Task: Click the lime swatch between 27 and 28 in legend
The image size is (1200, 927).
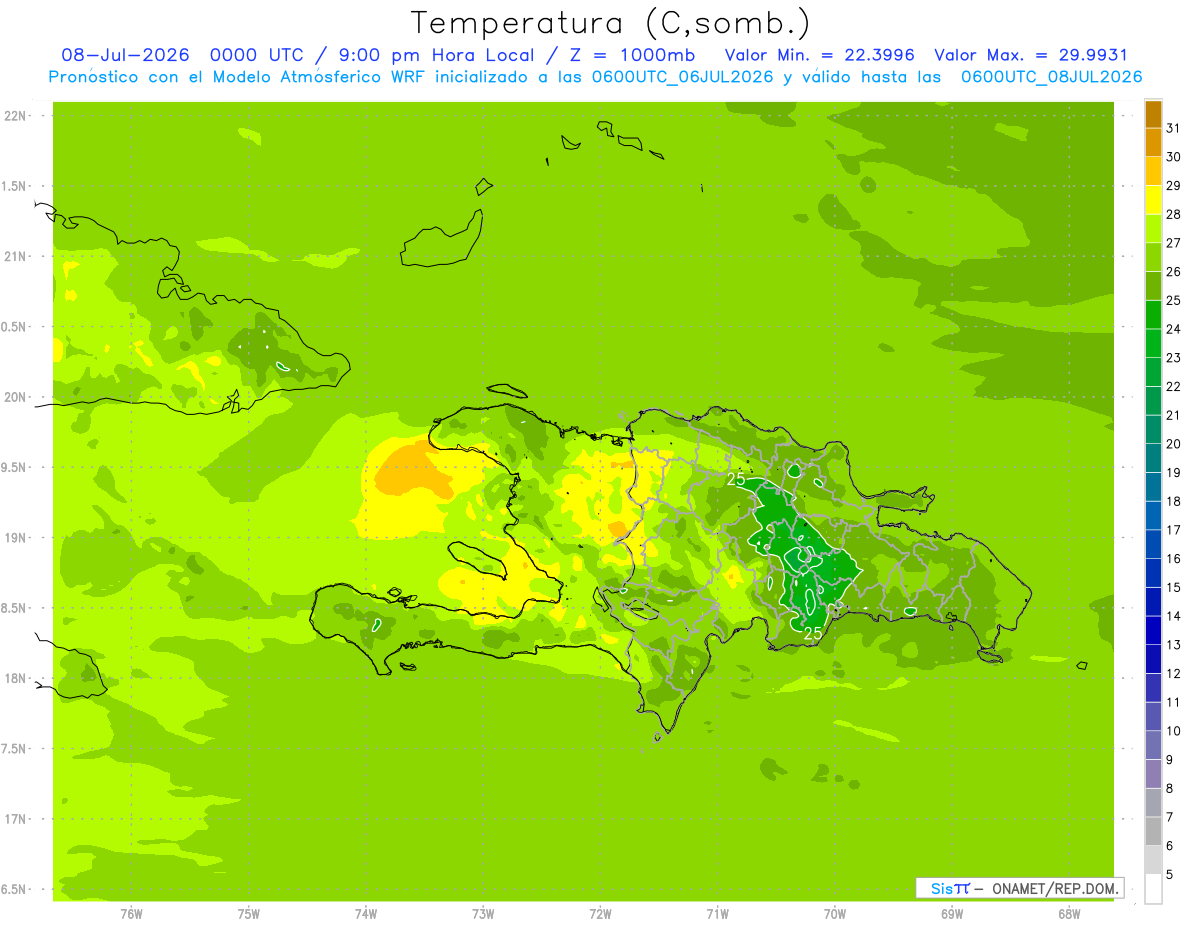Action: tap(1153, 229)
